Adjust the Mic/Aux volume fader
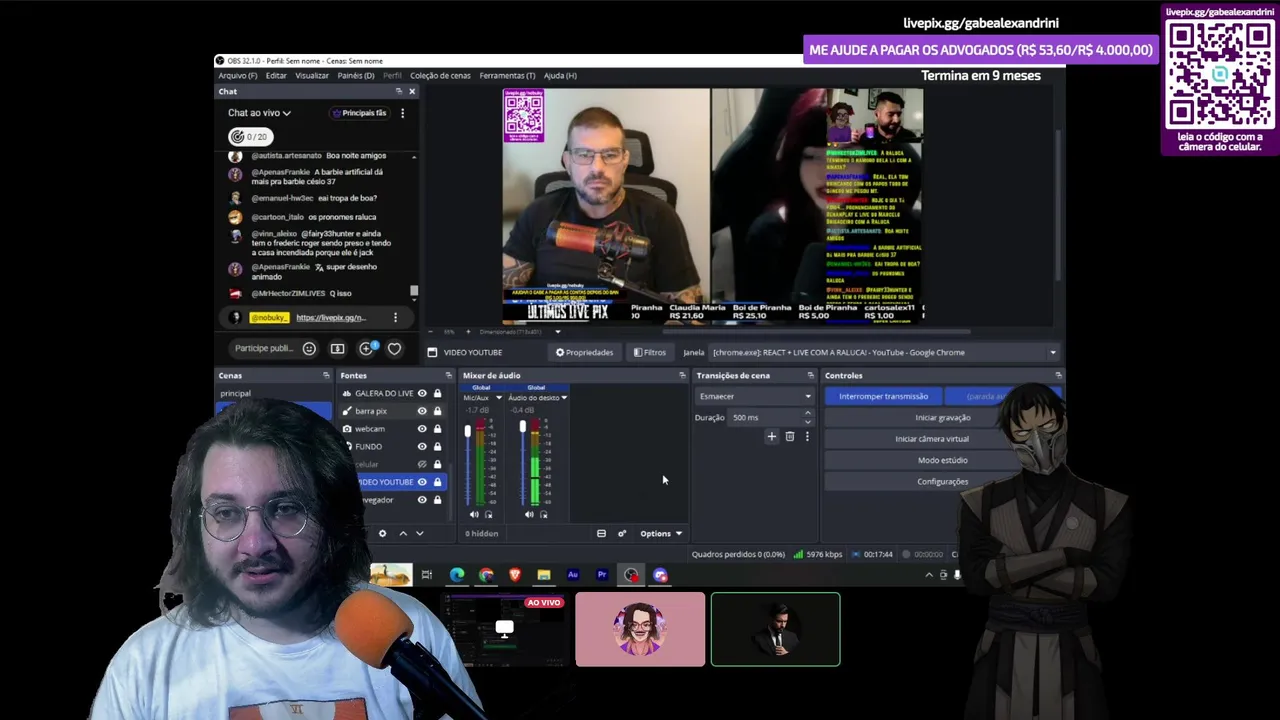The height and width of the screenshot is (720, 1280). point(467,431)
